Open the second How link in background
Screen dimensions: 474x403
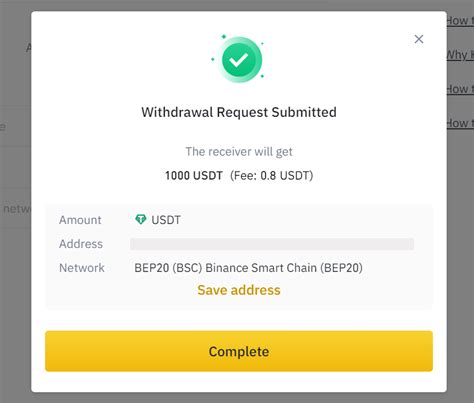point(460,89)
